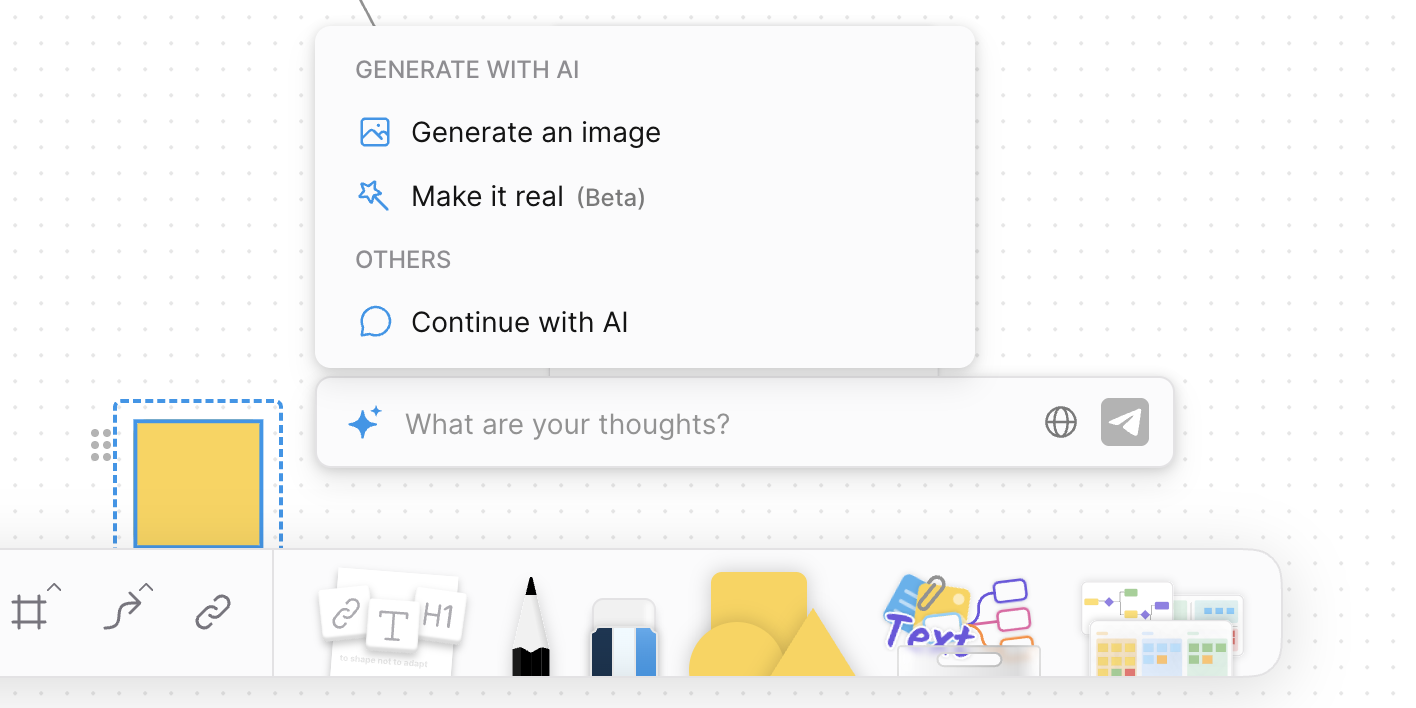Click the yellow square shape on canvas
The height and width of the screenshot is (708, 1416).
pos(198,483)
